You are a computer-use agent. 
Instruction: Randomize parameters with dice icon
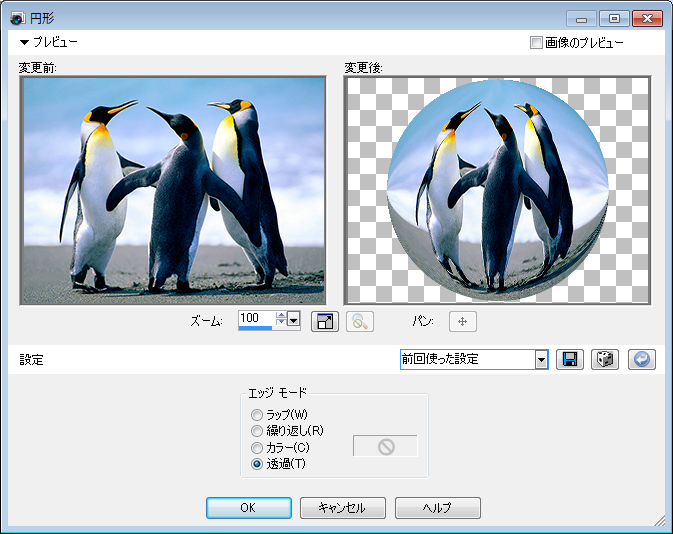pos(605,359)
